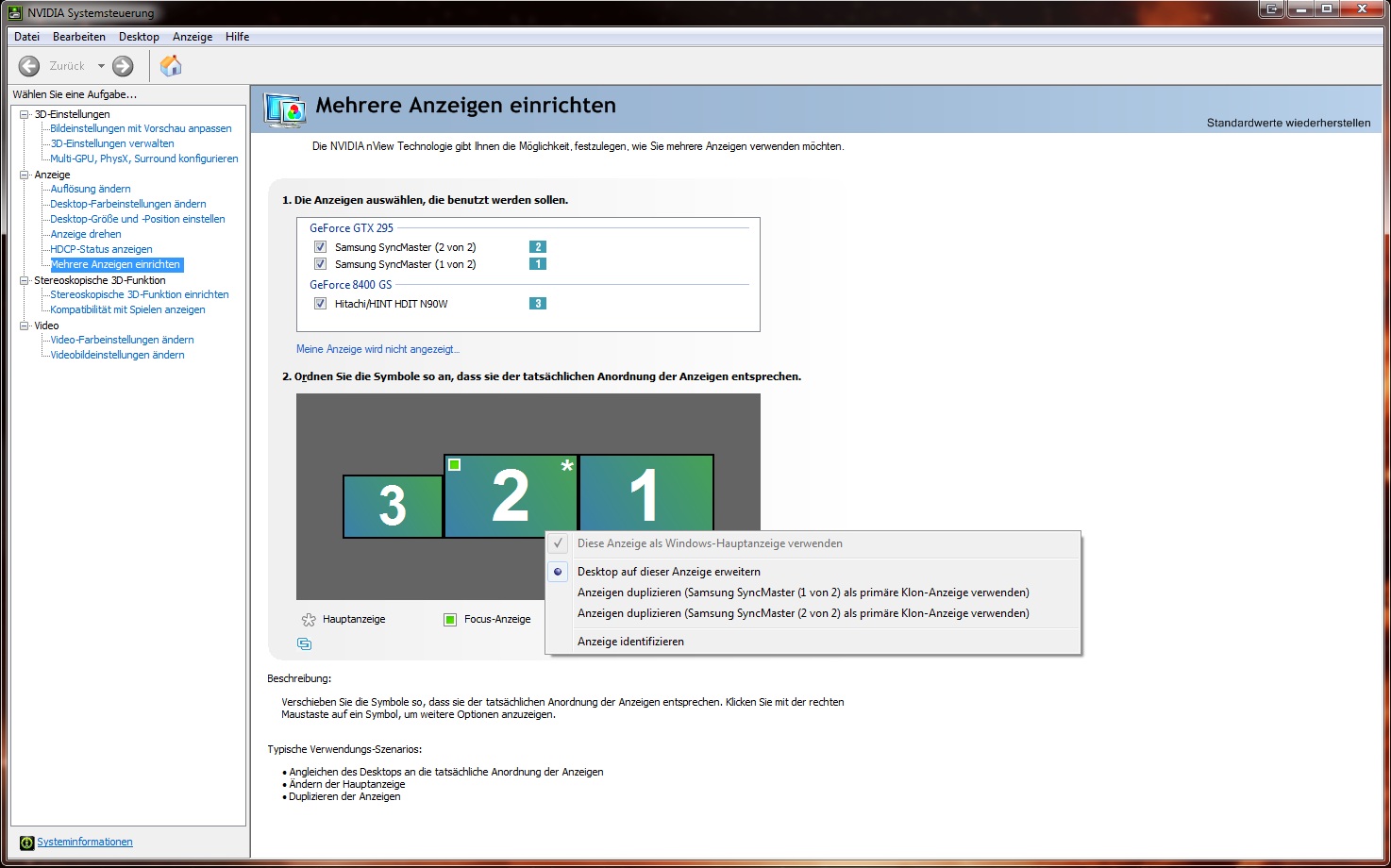Click the back arrow button
This screenshot has height=868, width=1391.
pyautogui.click(x=29, y=66)
